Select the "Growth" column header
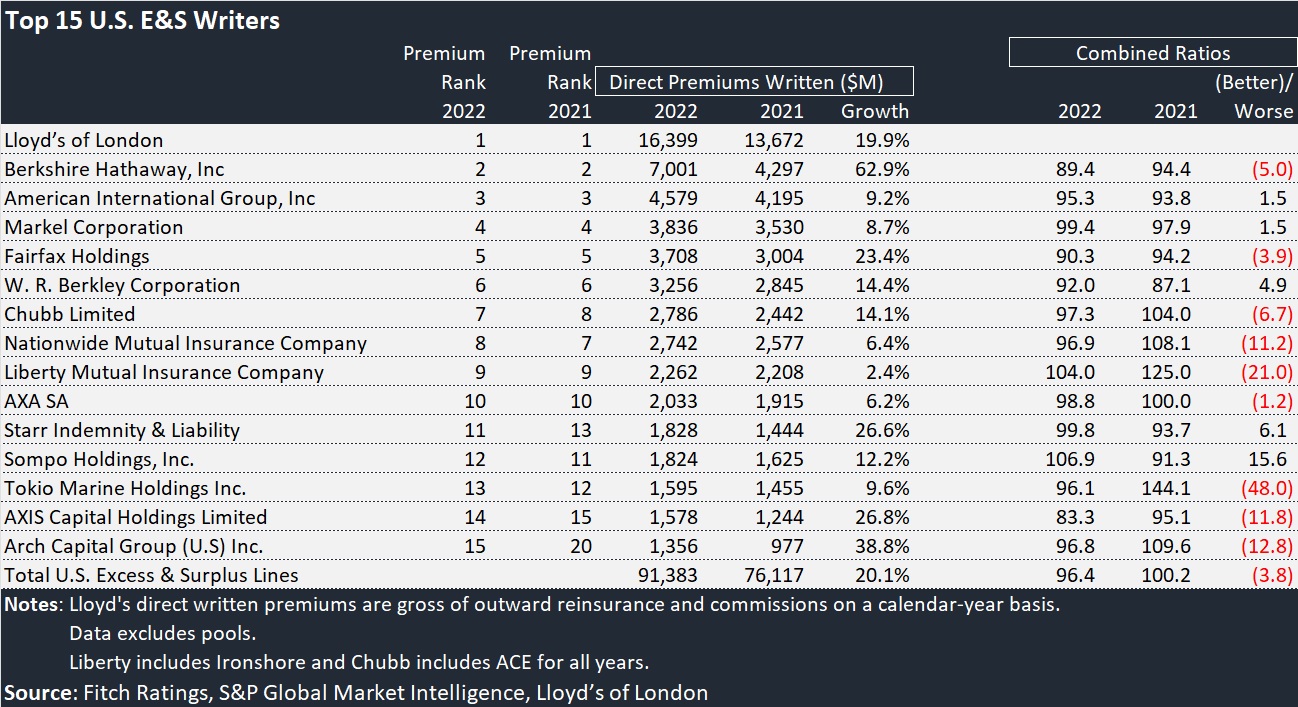1298x707 pixels. tap(874, 111)
